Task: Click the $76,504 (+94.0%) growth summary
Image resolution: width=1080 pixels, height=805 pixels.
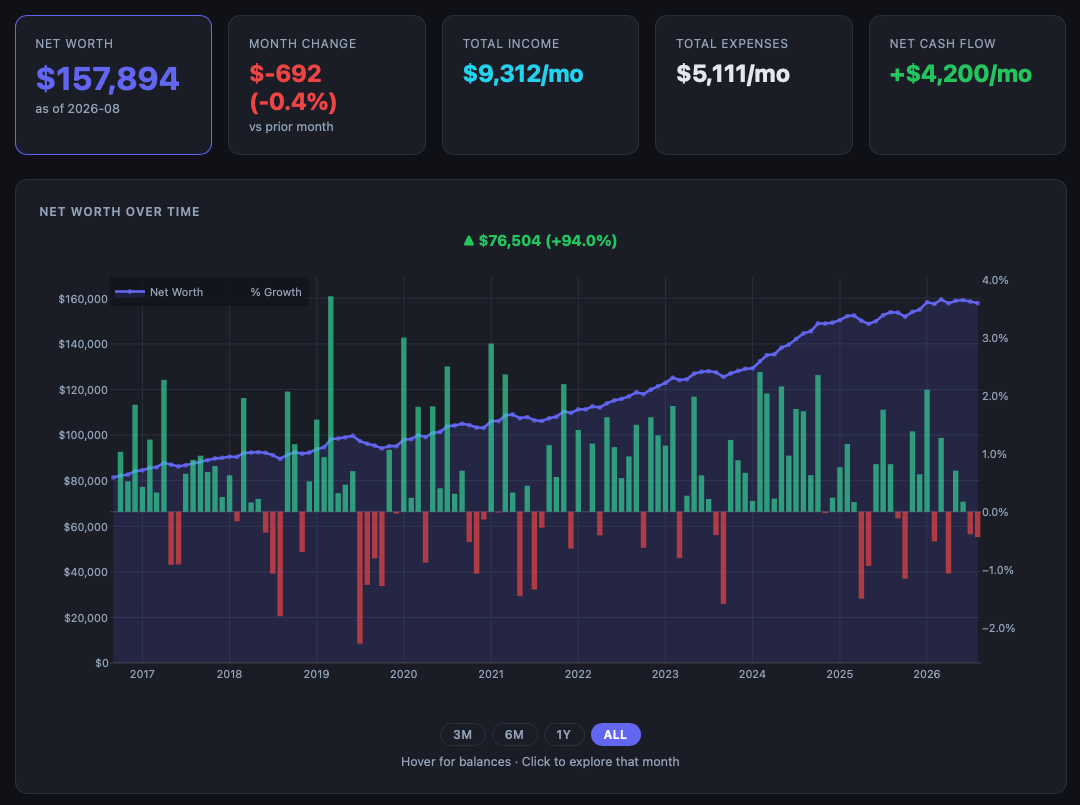Action: (540, 240)
